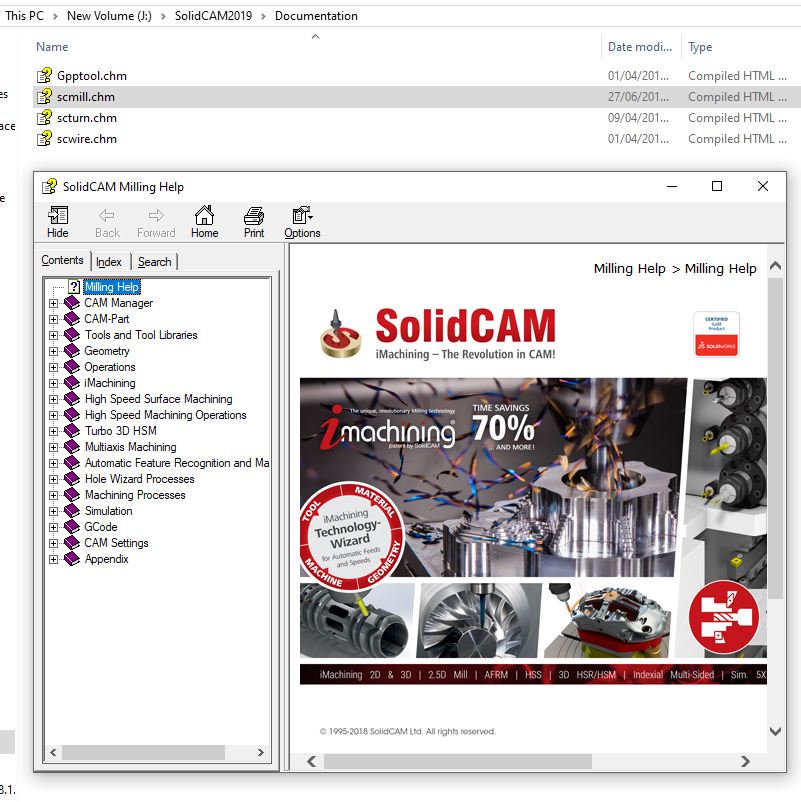Select the Machining Processes topic
The image size is (801, 802).
point(135,495)
